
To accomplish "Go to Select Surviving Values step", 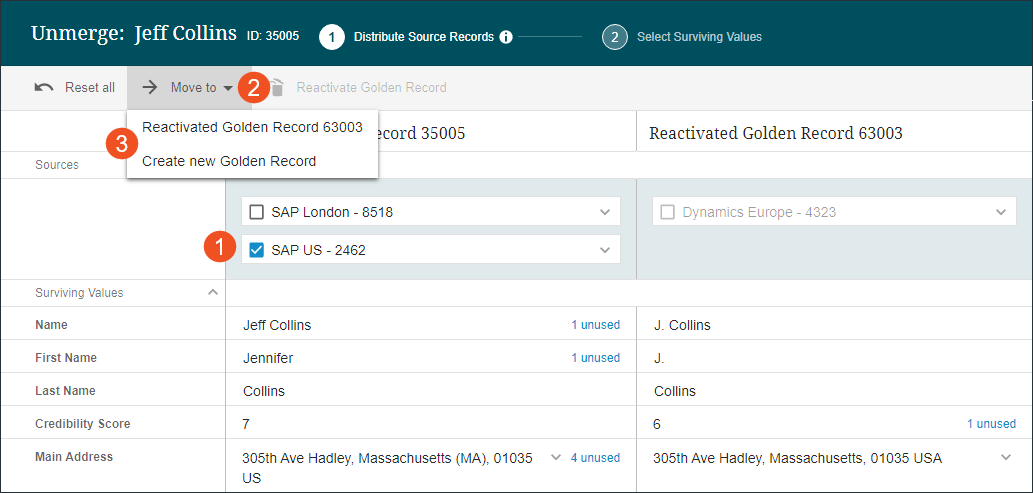I will click(698, 37).
